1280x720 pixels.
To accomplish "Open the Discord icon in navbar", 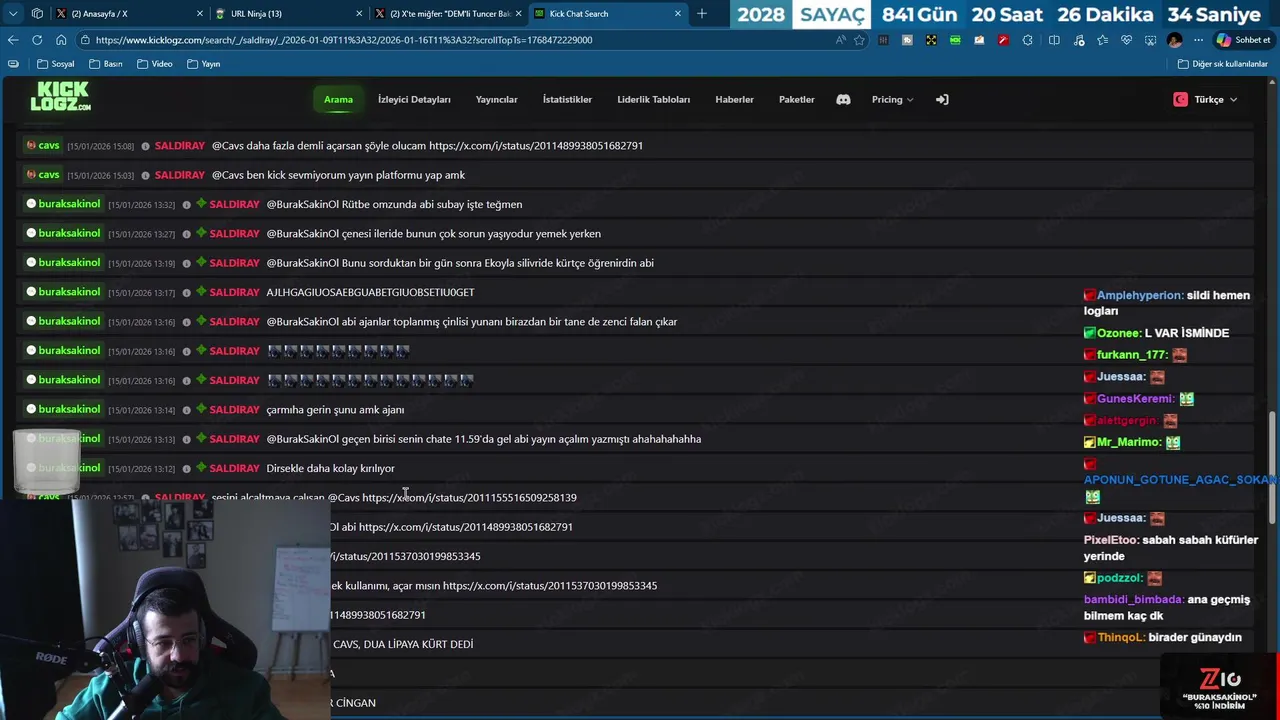I will tap(843, 99).
